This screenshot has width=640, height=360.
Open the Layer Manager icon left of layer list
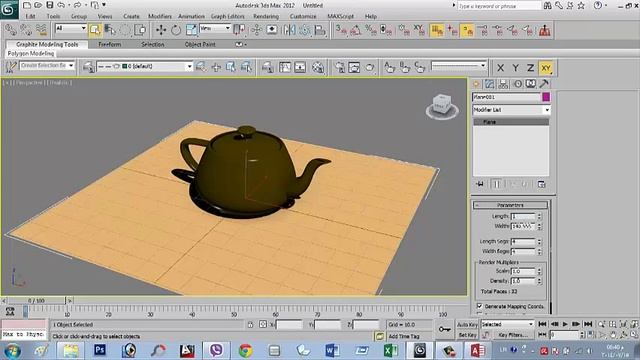coord(88,67)
